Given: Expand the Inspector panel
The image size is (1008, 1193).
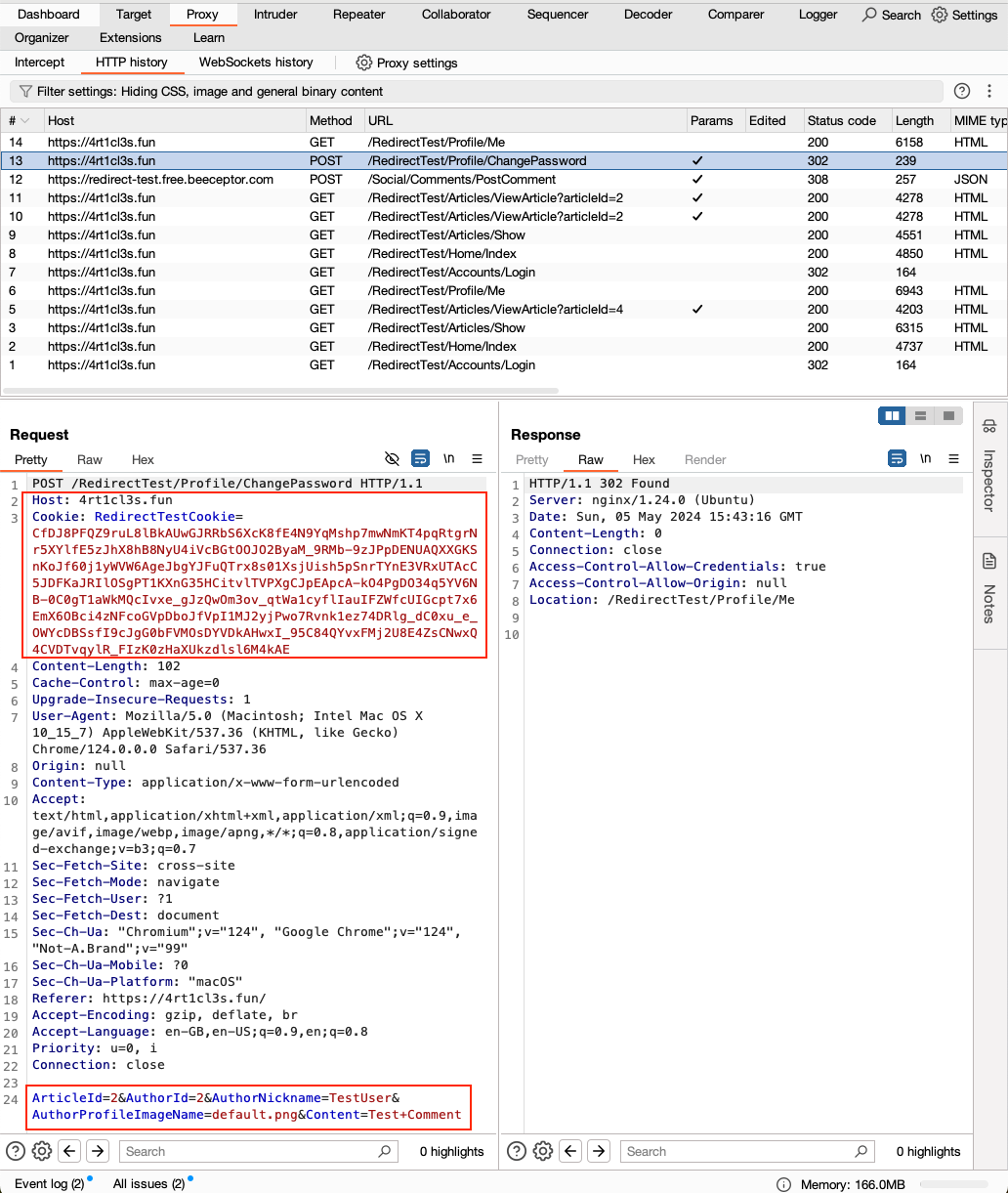Looking at the screenshot, I should pos(989,479).
